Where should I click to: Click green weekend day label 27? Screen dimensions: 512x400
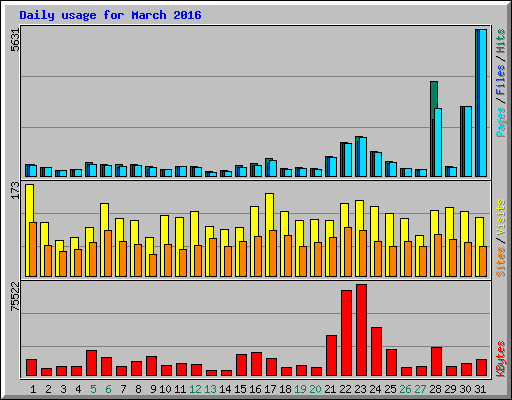click(420, 389)
